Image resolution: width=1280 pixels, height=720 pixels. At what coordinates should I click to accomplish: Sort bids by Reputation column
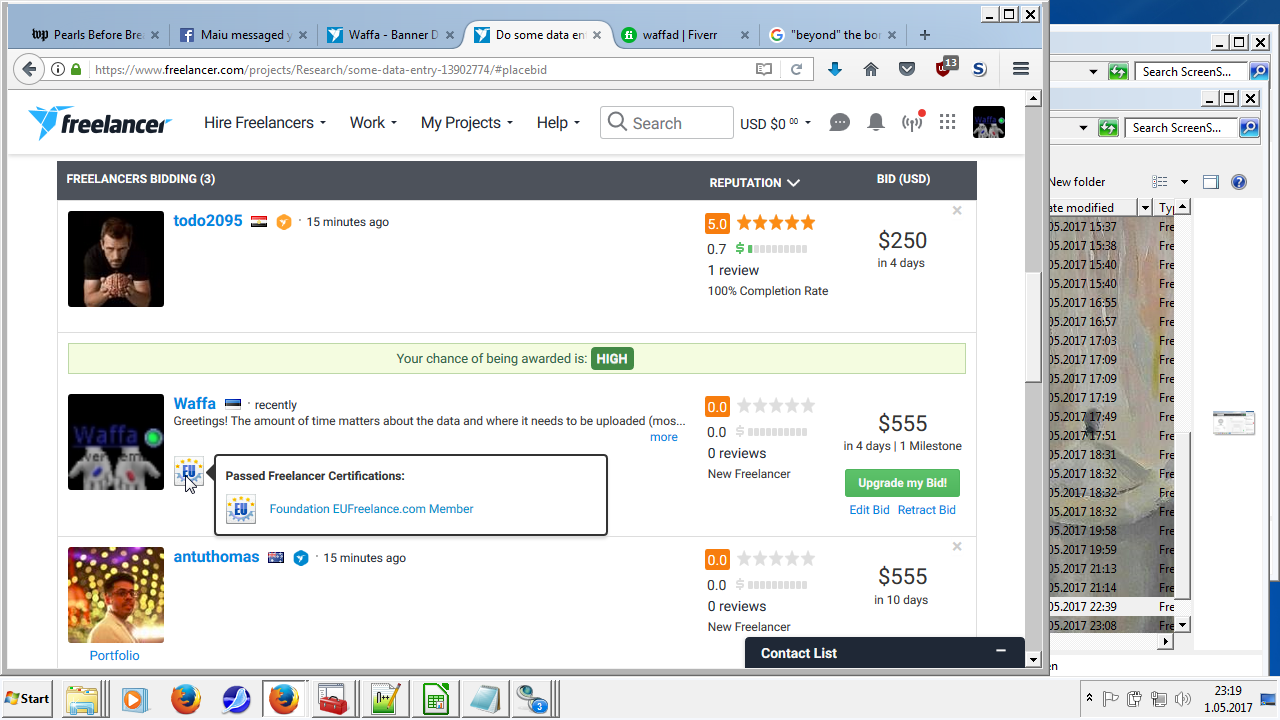[755, 183]
